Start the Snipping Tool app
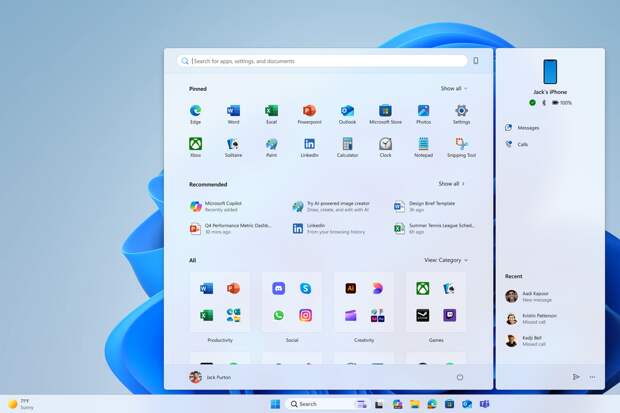 (461, 144)
